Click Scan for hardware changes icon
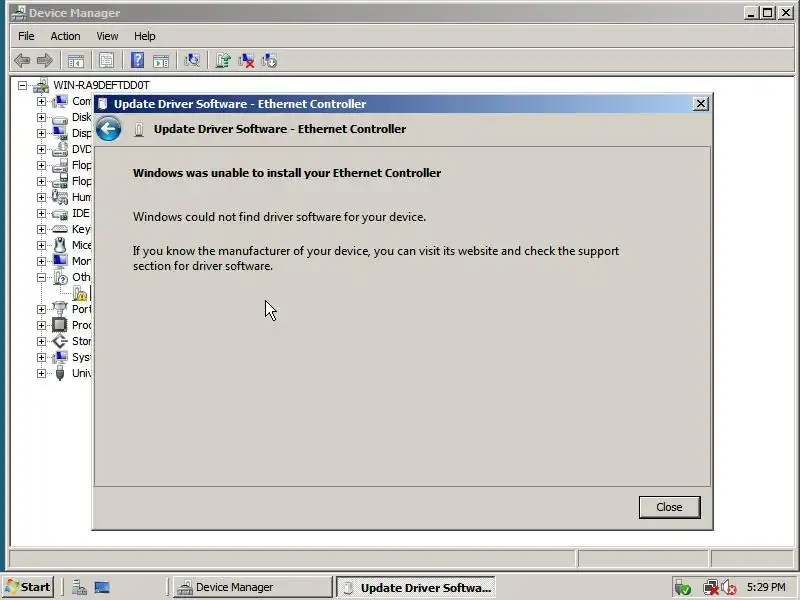This screenshot has width=800, height=600. tap(192, 61)
